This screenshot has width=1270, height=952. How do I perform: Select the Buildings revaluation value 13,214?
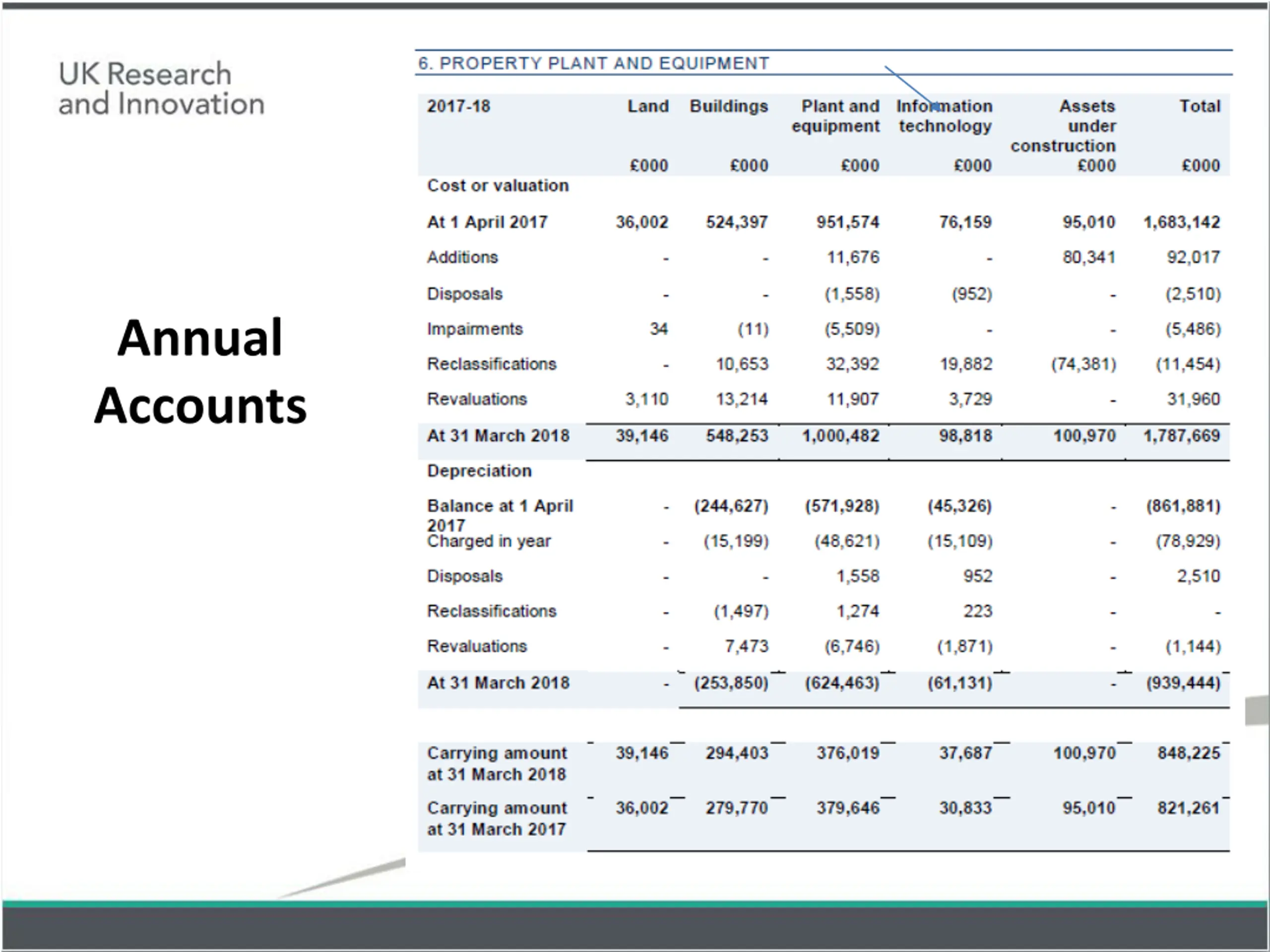pos(742,399)
